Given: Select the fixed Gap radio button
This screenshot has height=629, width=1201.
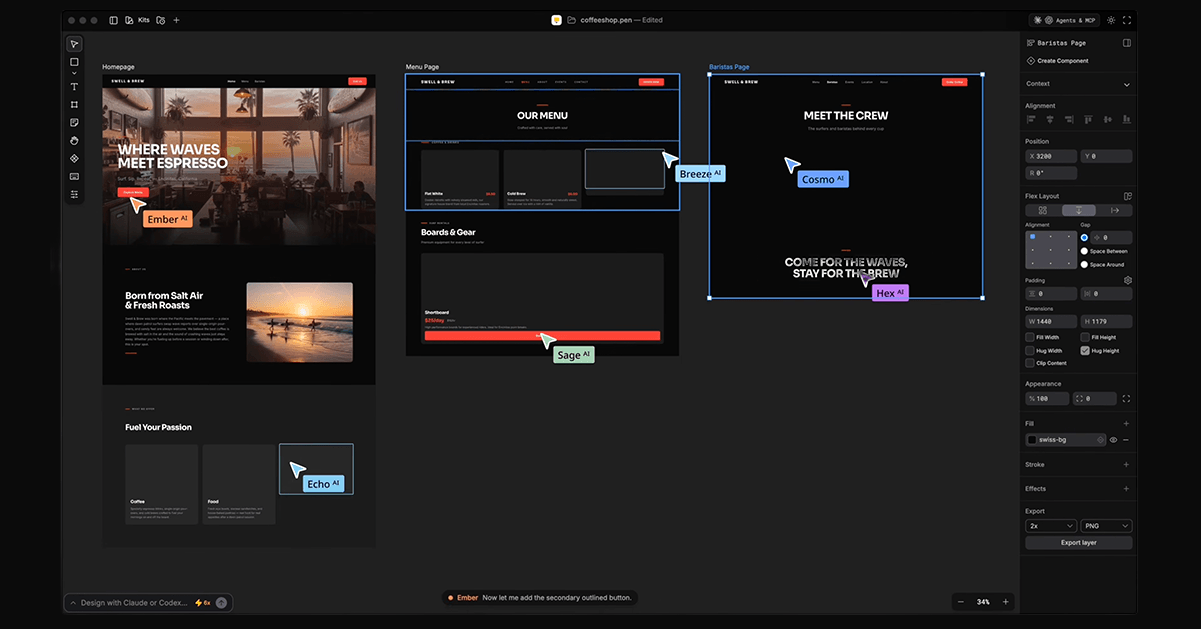Looking at the screenshot, I should point(1084,238).
